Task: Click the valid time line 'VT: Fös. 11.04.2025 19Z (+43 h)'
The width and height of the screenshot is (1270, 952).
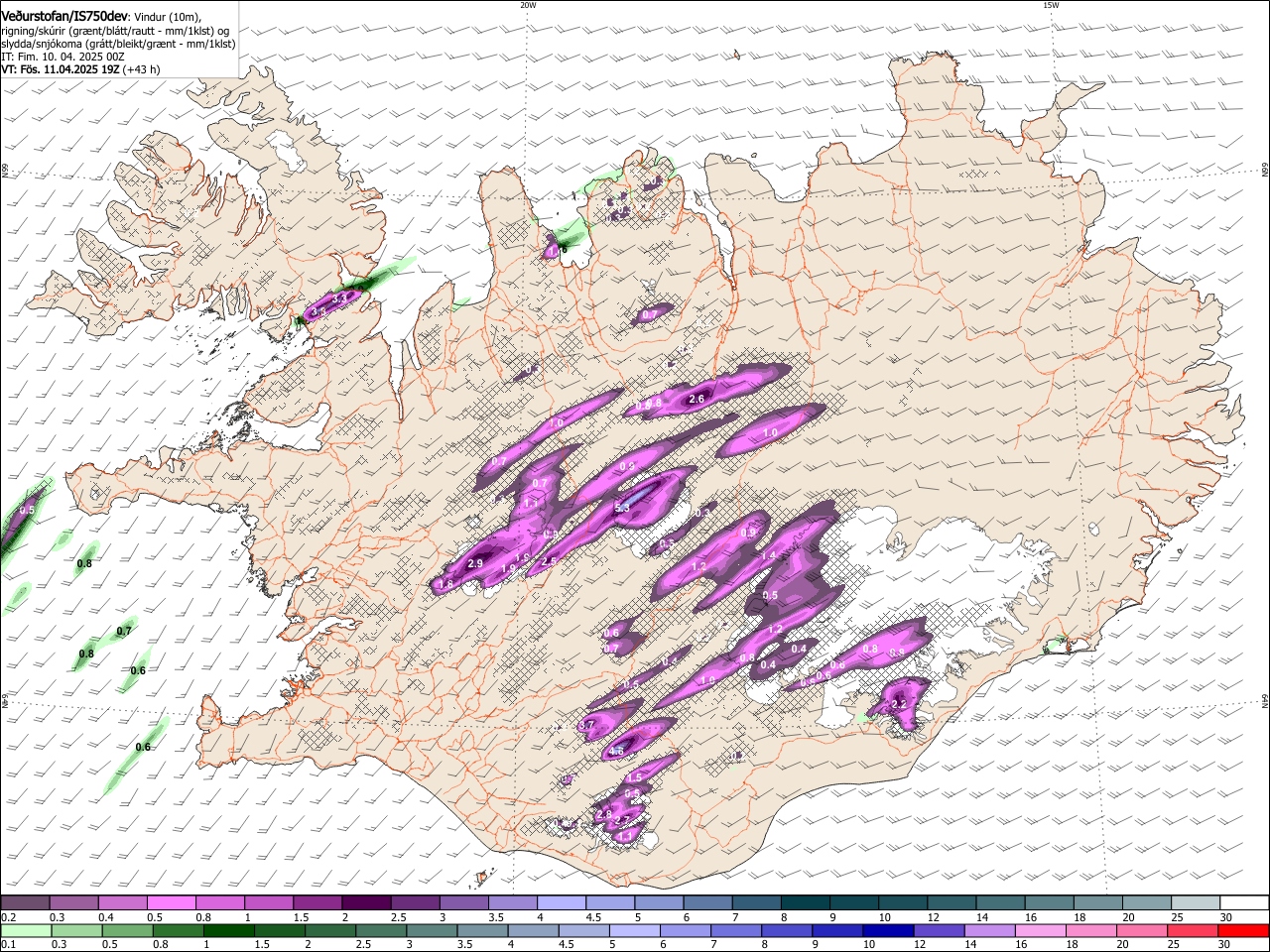Action: (80, 69)
